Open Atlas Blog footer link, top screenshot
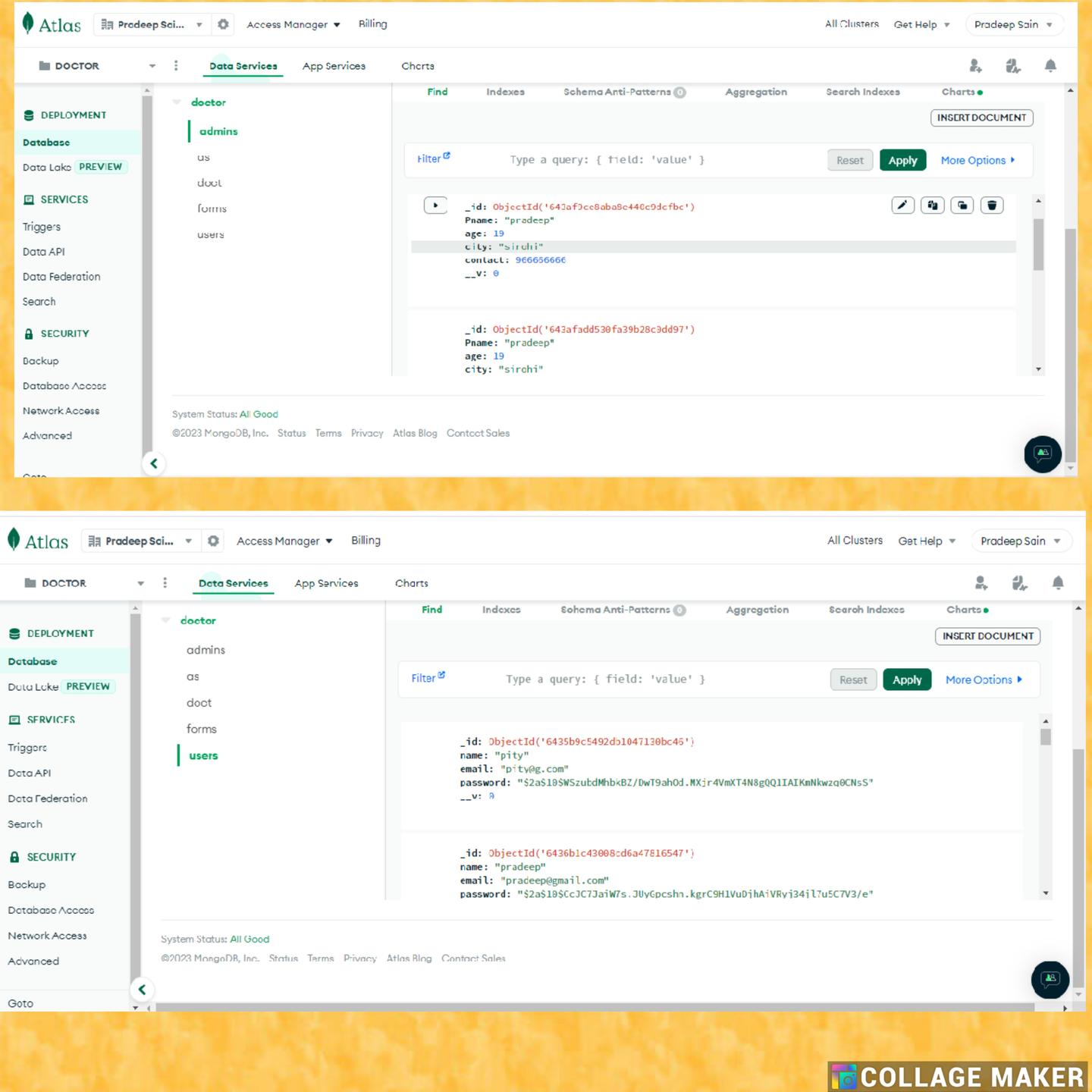This screenshot has width=1092, height=1092. coord(415,433)
